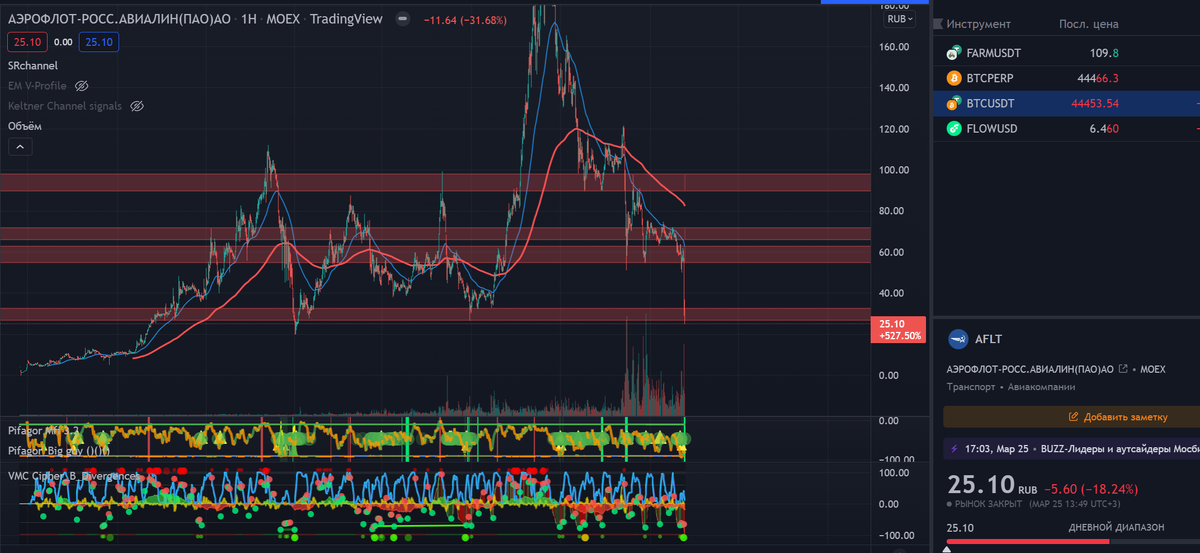
Task: Click the FLOWUSD last price 6.460
Action: pyautogui.click(x=1102, y=128)
